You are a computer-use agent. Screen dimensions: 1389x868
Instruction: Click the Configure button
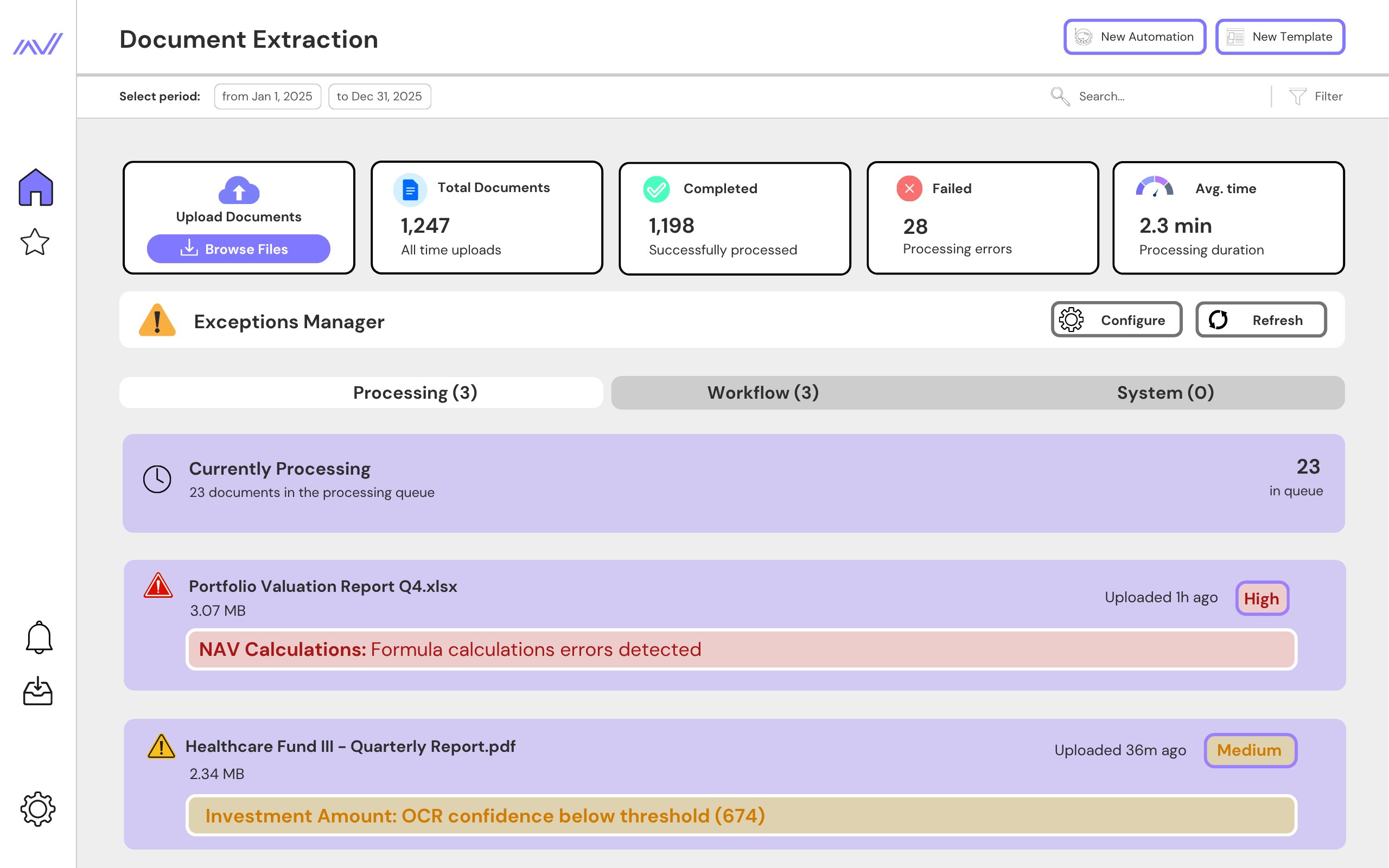click(1116, 320)
